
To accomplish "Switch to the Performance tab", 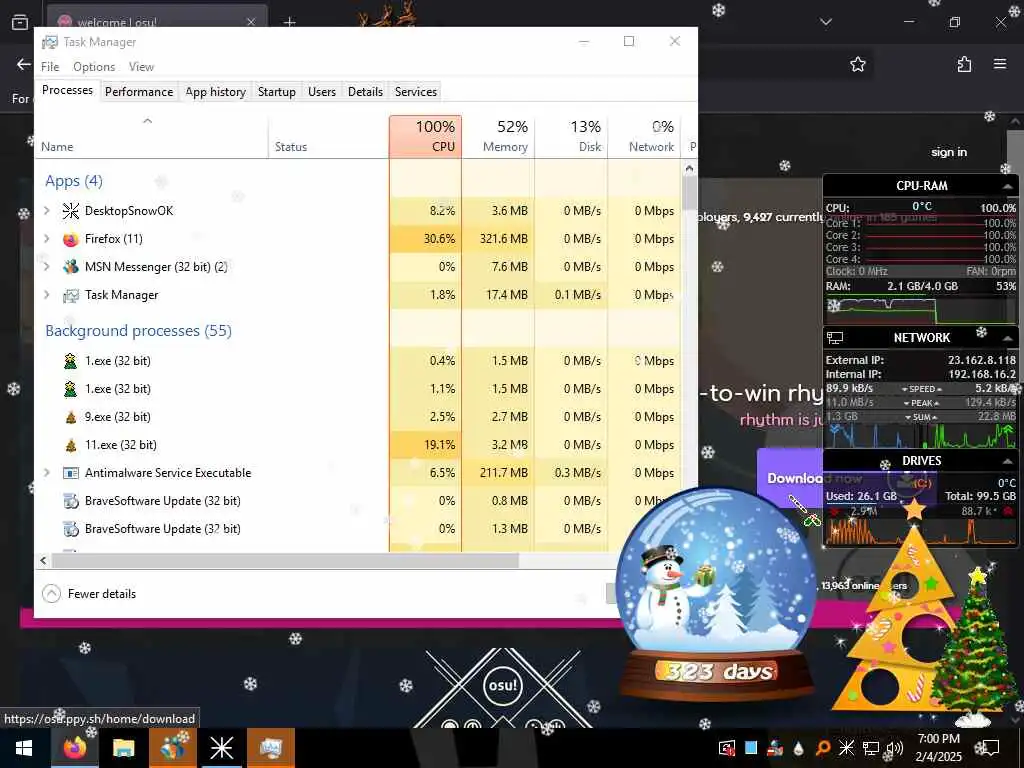I will 139,91.
